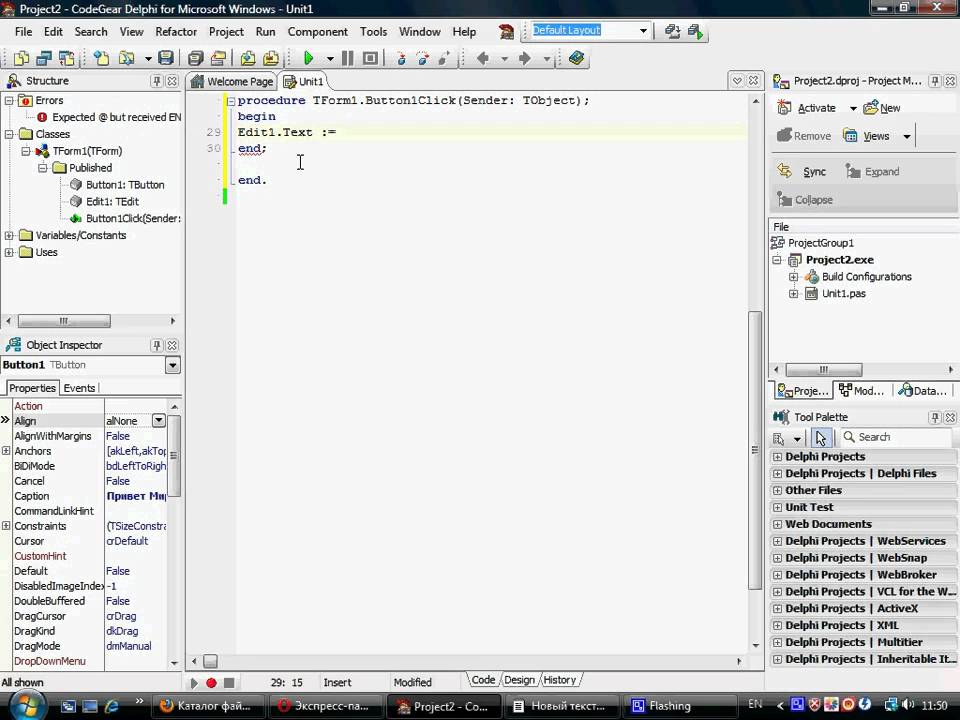Open the Align property value dropdown
The width and height of the screenshot is (960, 720).
[159, 421]
